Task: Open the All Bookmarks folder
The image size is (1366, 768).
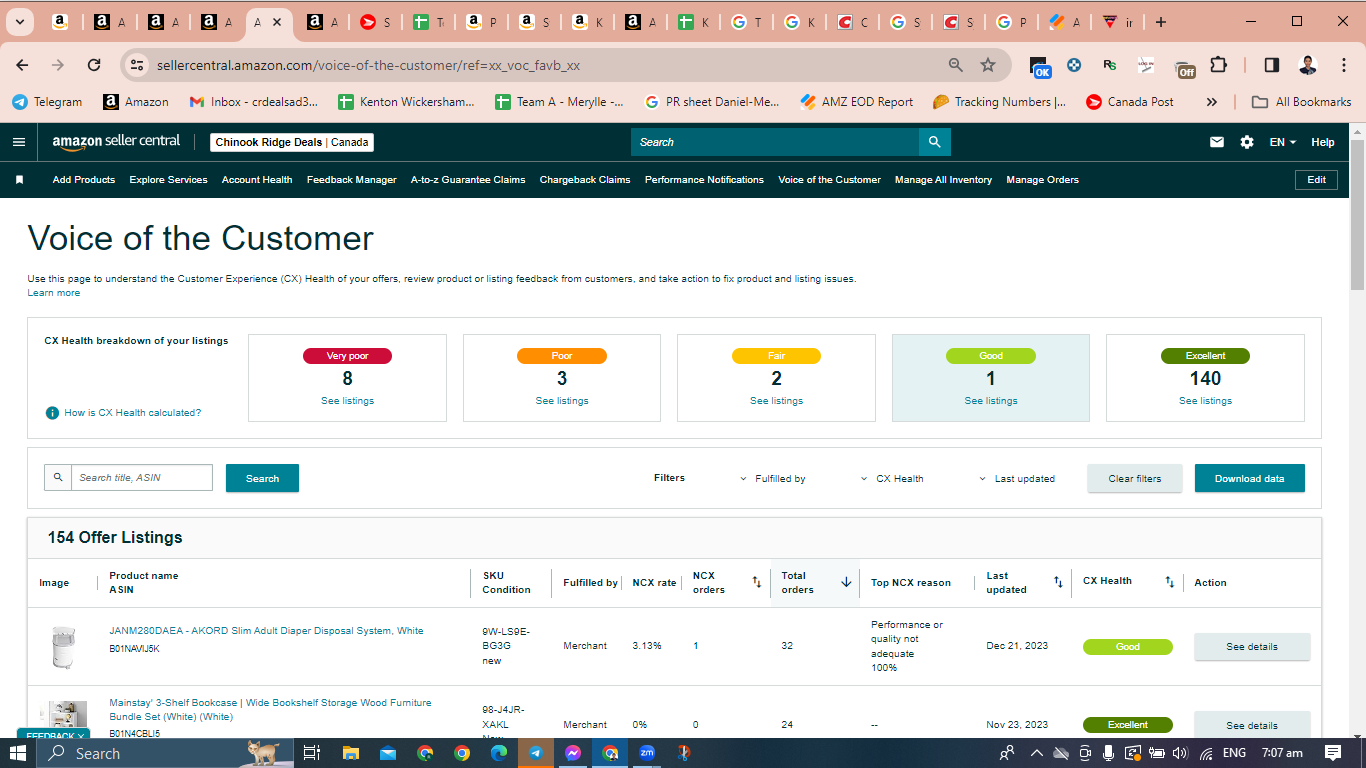Action: 1301,102
